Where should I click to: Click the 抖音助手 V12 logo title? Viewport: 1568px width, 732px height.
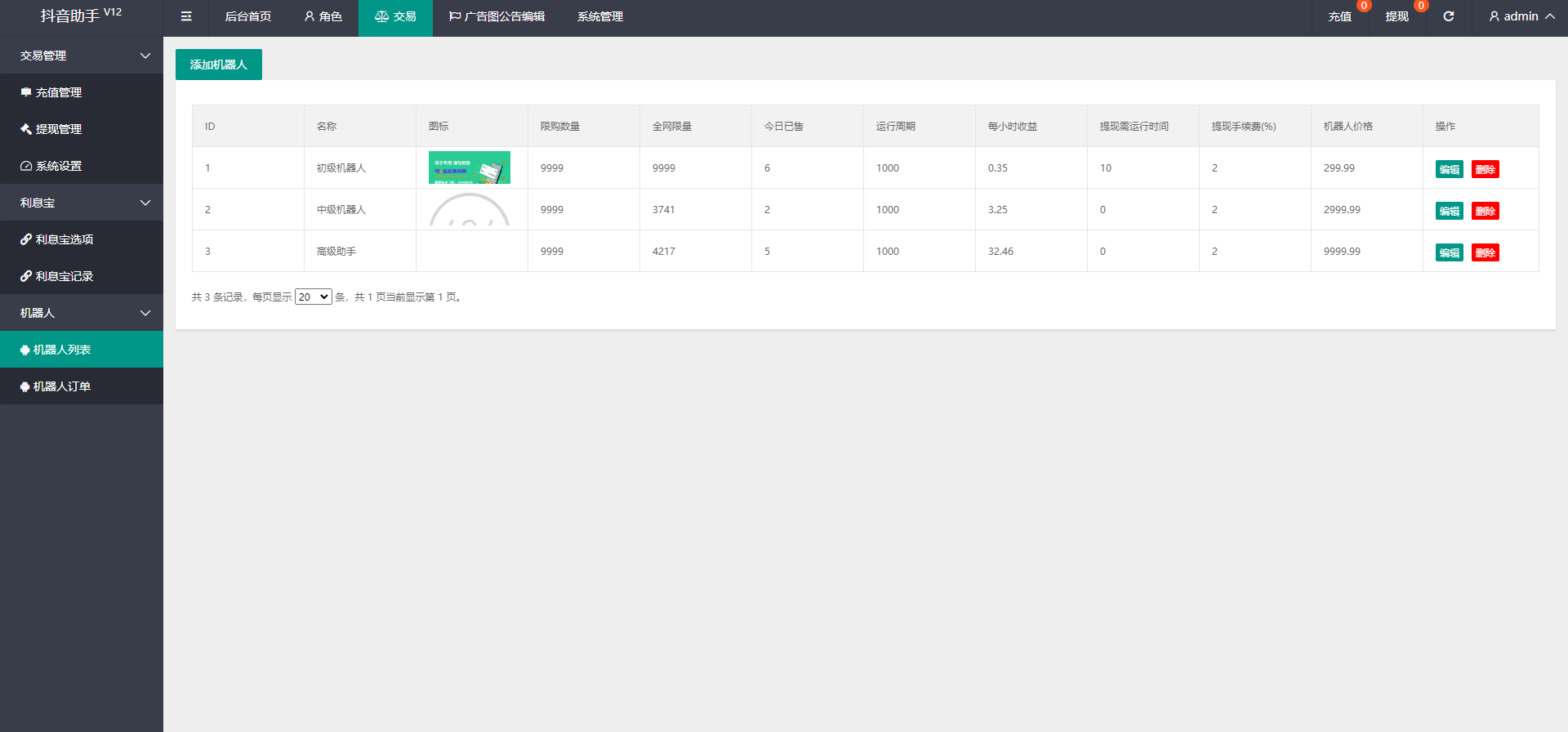pyautogui.click(x=82, y=16)
